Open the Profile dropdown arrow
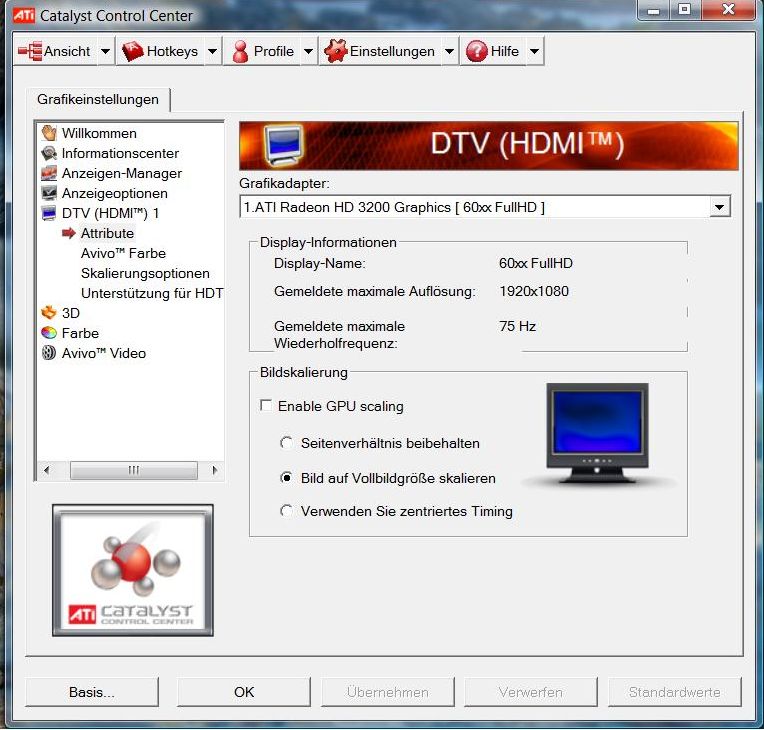The image size is (764, 730). (308, 51)
